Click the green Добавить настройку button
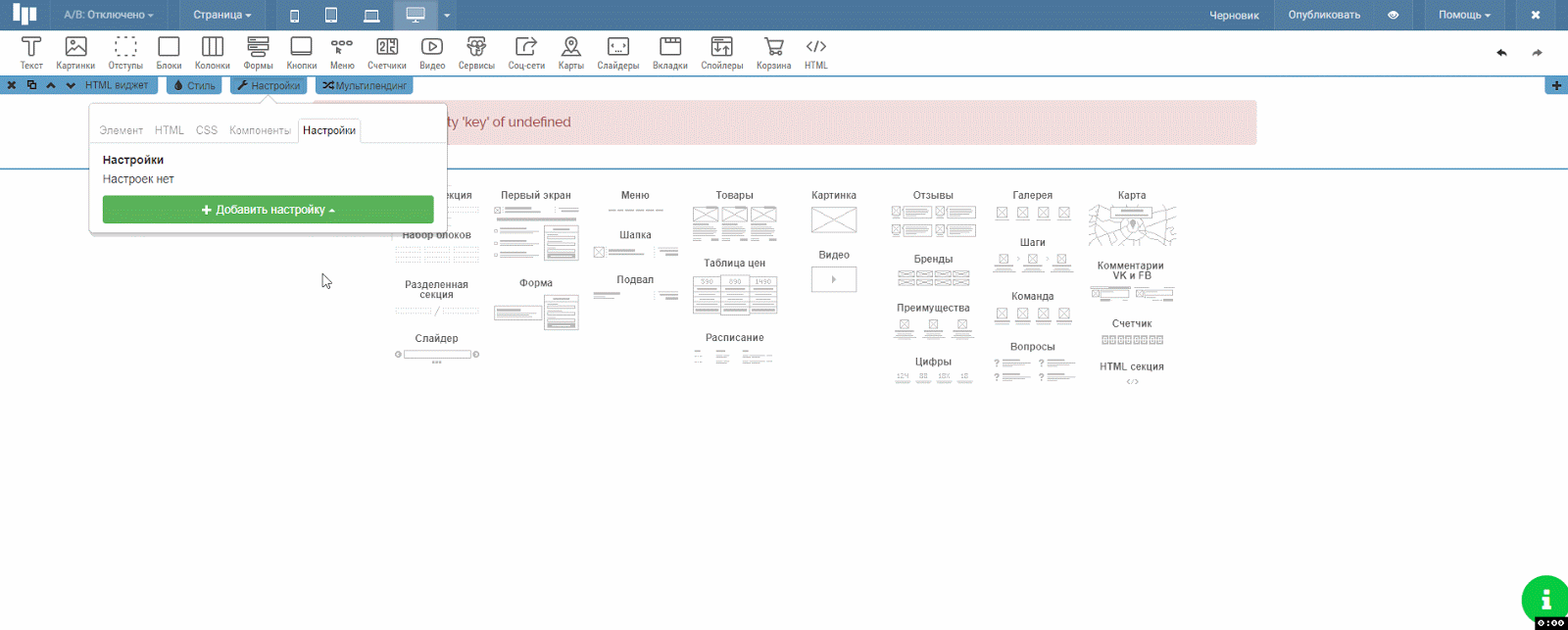Image resolution: width=1568 pixels, height=630 pixels. click(x=268, y=210)
